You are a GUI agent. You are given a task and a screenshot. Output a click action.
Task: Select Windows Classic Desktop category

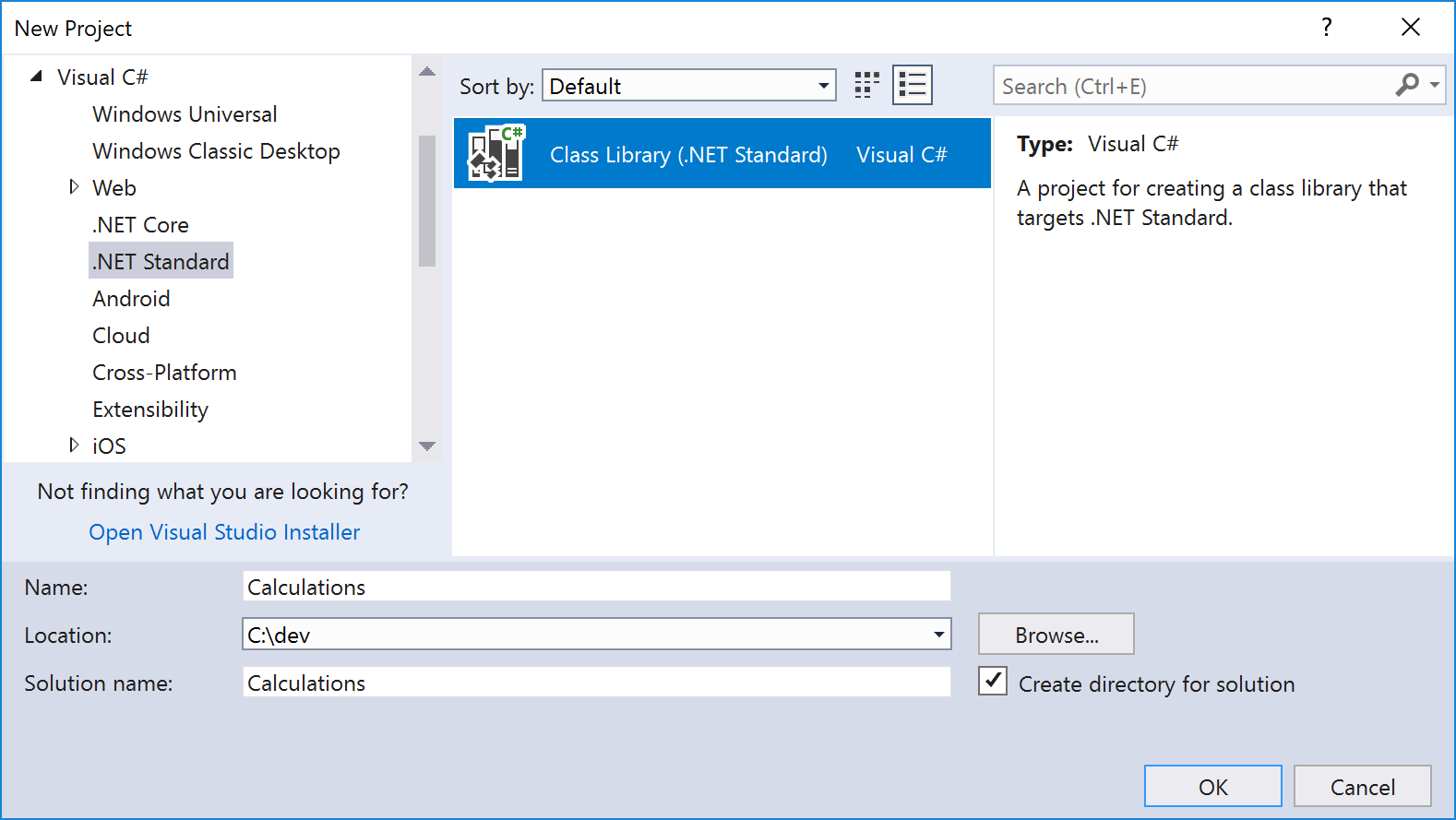[216, 151]
